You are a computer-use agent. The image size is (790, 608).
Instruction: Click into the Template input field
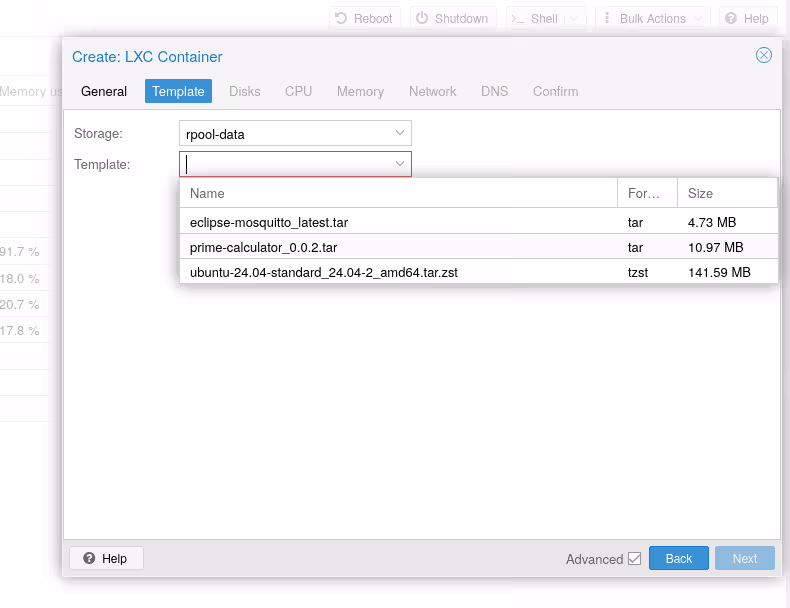pyautogui.click(x=285, y=164)
